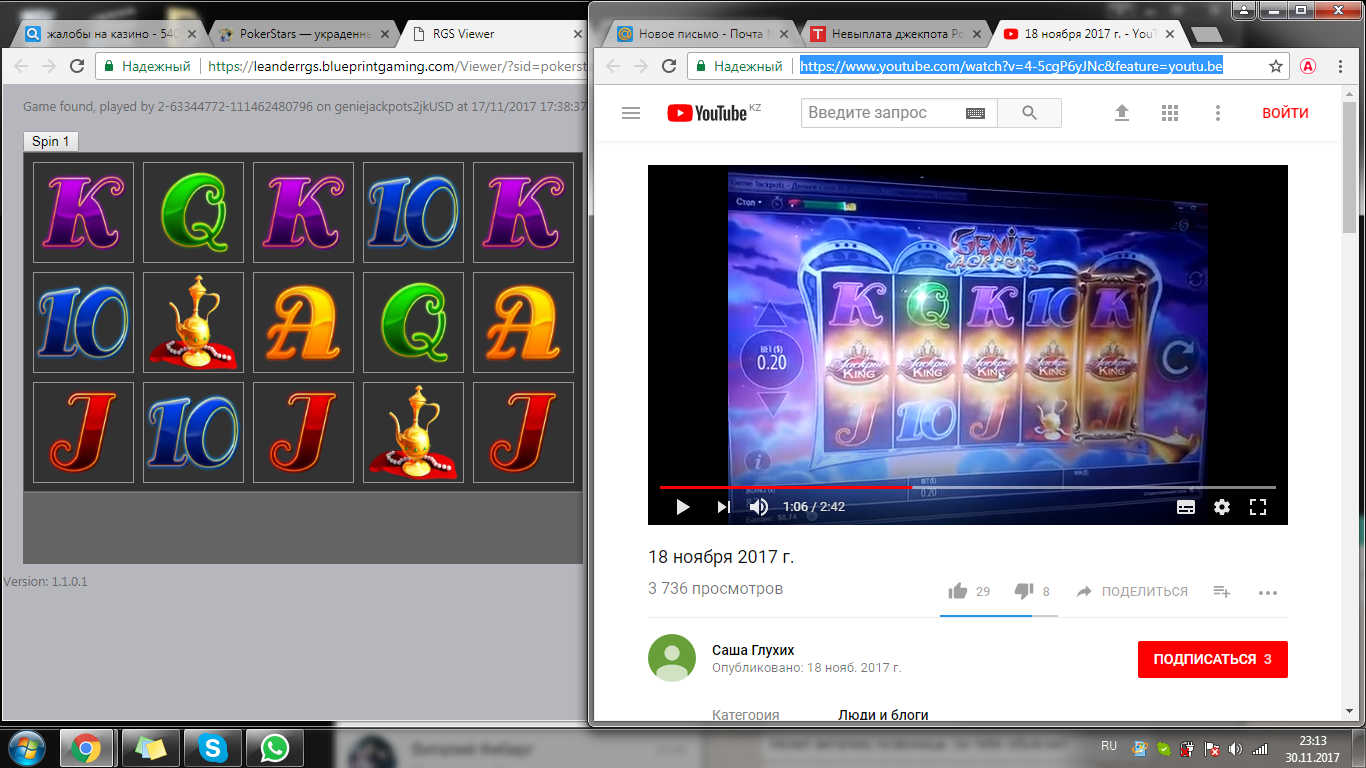Viewport: 1366px width, 768px height.
Task: Open the add to playlist menu
Action: coord(1221,591)
